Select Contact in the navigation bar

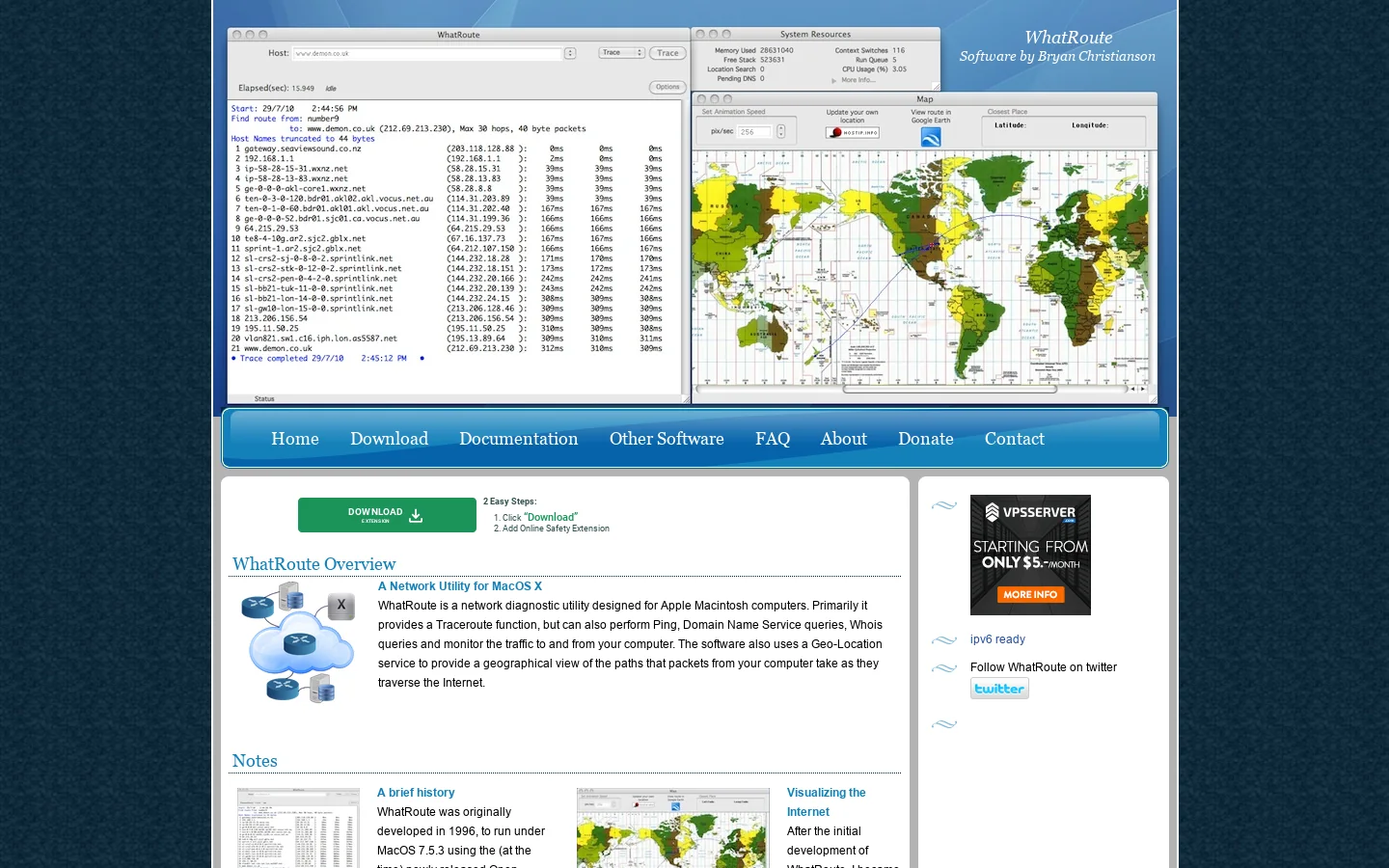click(x=1015, y=439)
